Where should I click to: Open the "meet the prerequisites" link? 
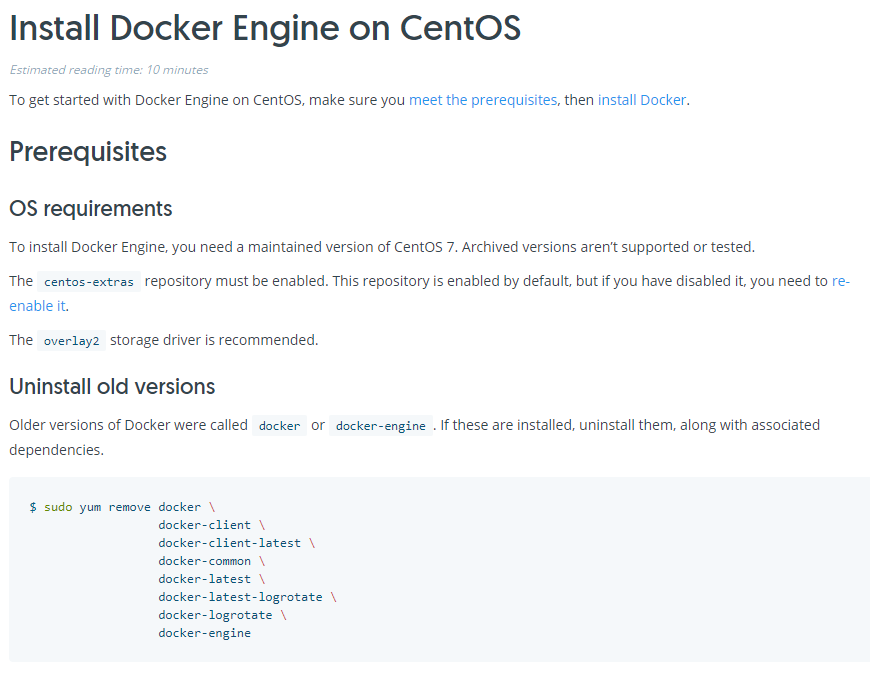coord(483,100)
